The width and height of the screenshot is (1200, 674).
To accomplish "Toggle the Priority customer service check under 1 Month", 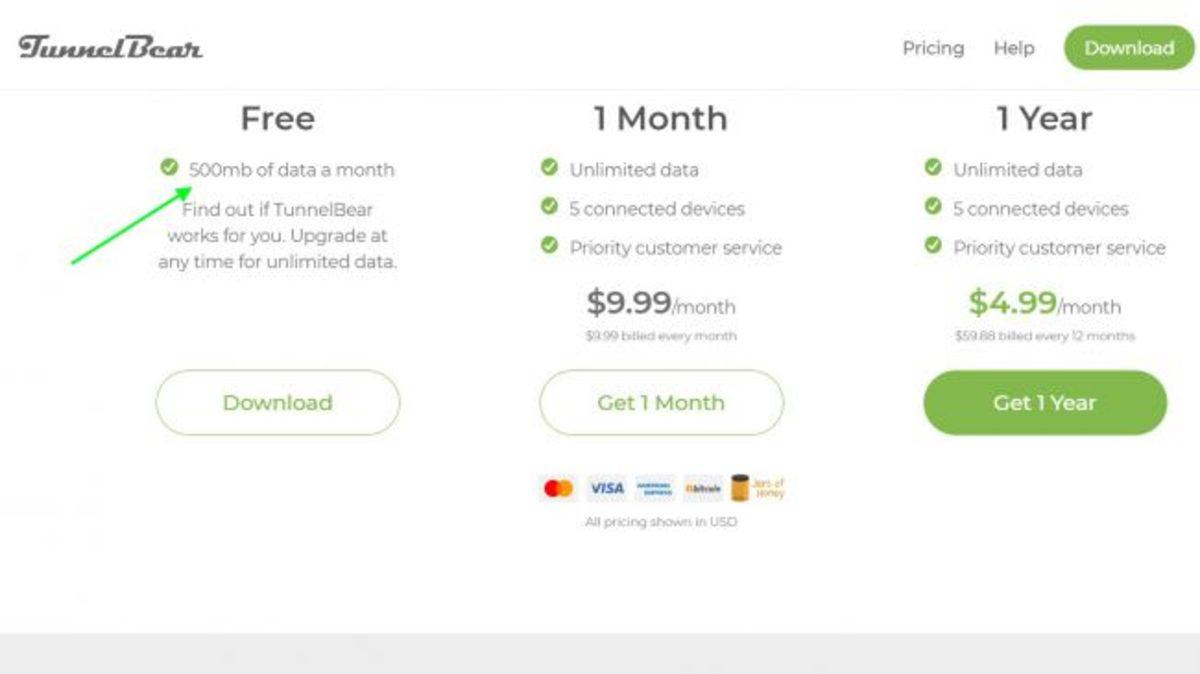I will point(548,248).
